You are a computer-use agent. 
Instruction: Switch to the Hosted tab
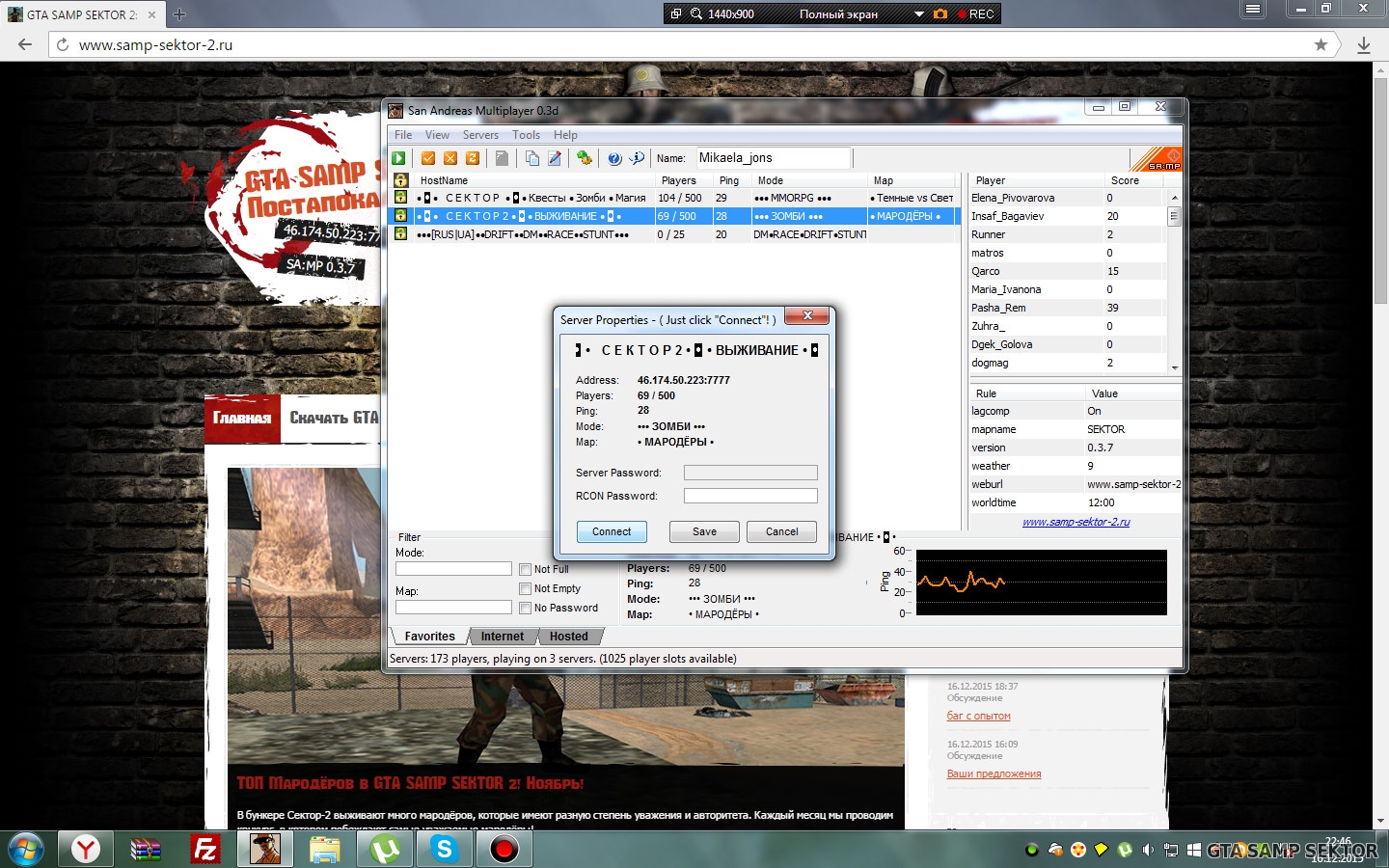[568, 637]
